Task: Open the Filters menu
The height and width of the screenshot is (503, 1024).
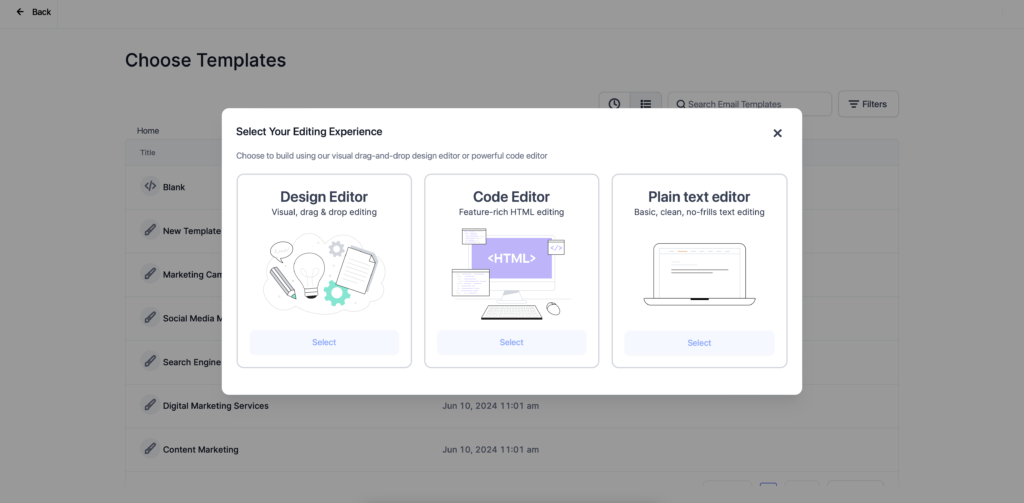Action: pyautogui.click(x=868, y=104)
